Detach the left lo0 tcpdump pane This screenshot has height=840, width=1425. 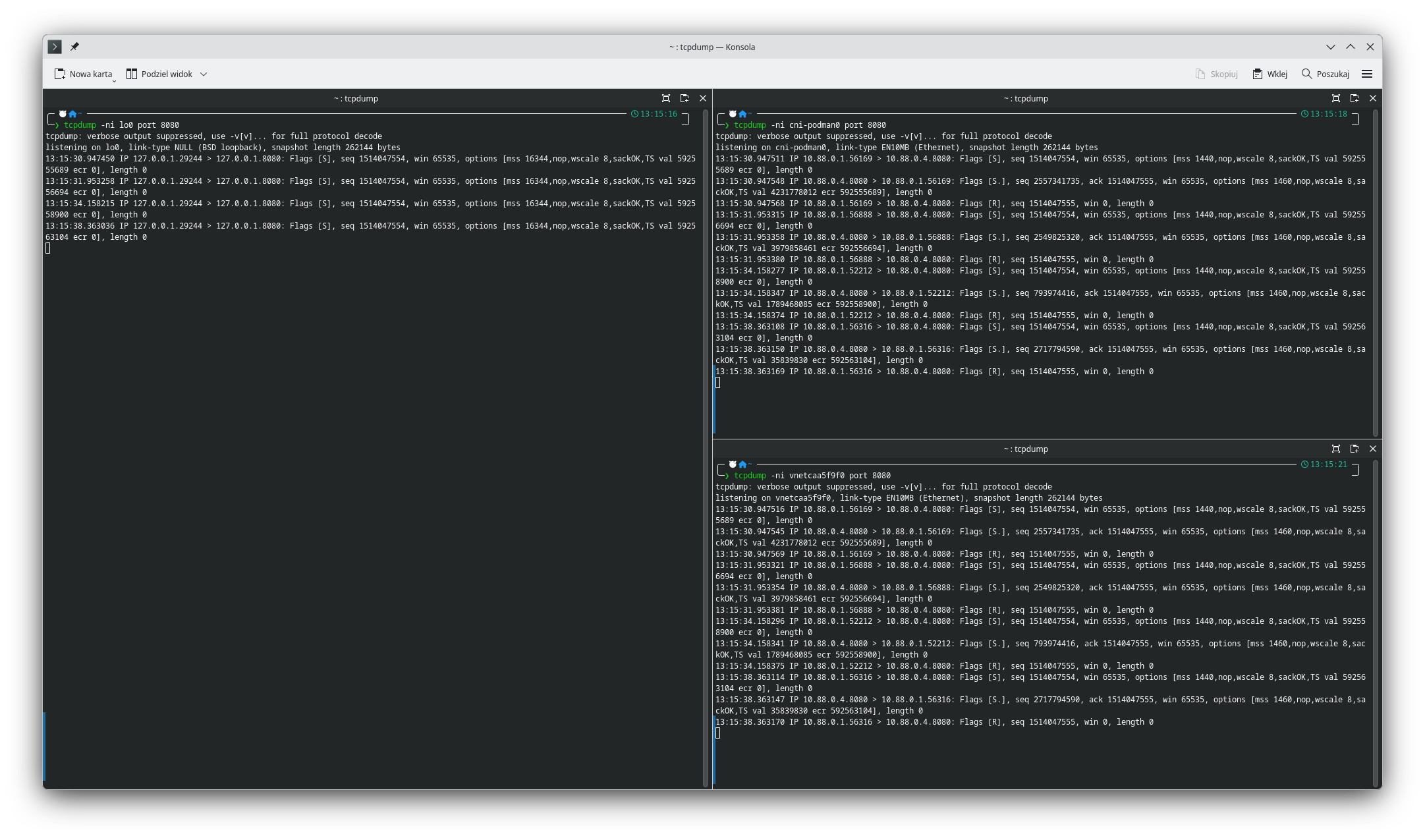click(x=685, y=98)
